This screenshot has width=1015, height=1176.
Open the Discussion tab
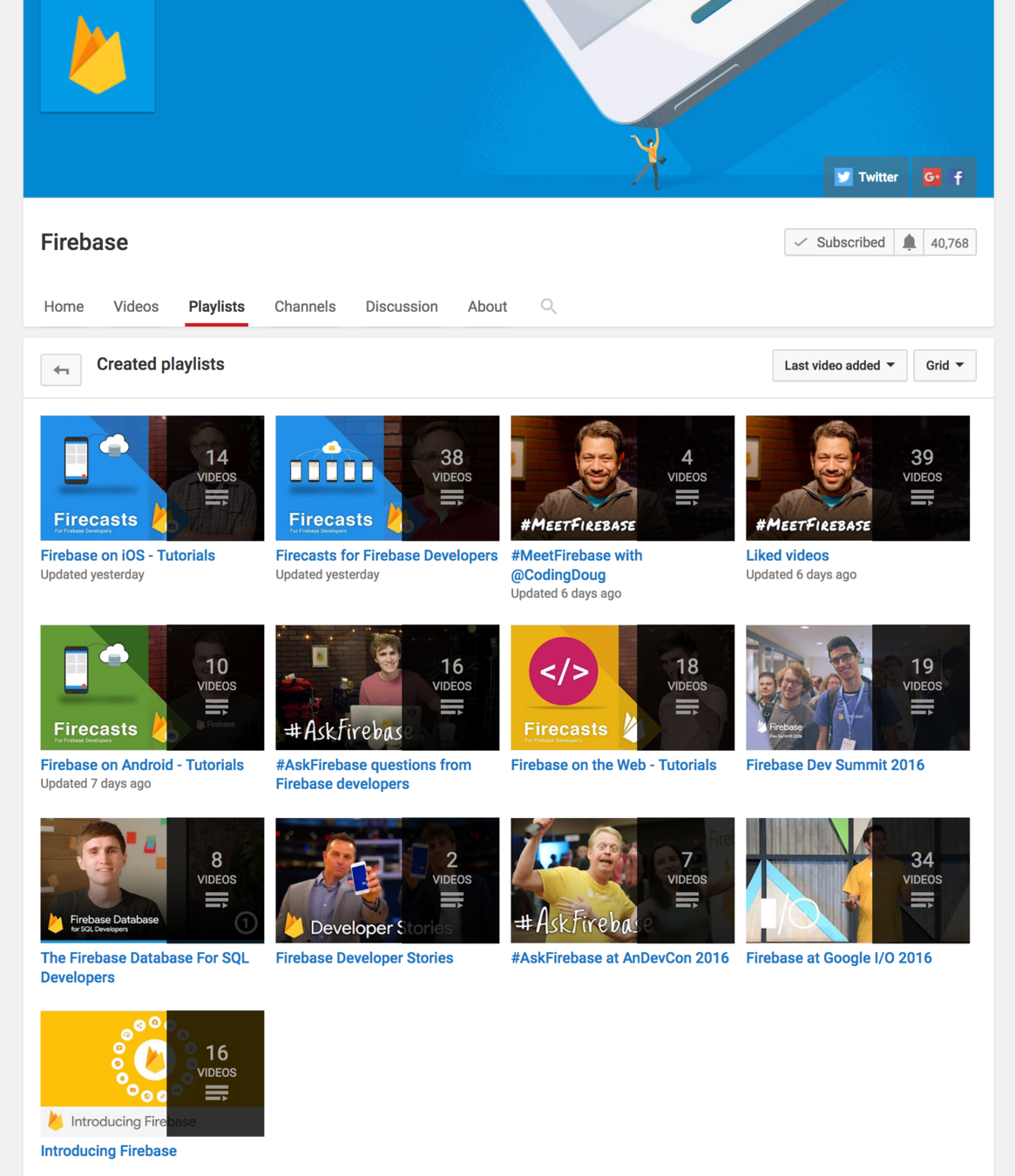tap(402, 307)
